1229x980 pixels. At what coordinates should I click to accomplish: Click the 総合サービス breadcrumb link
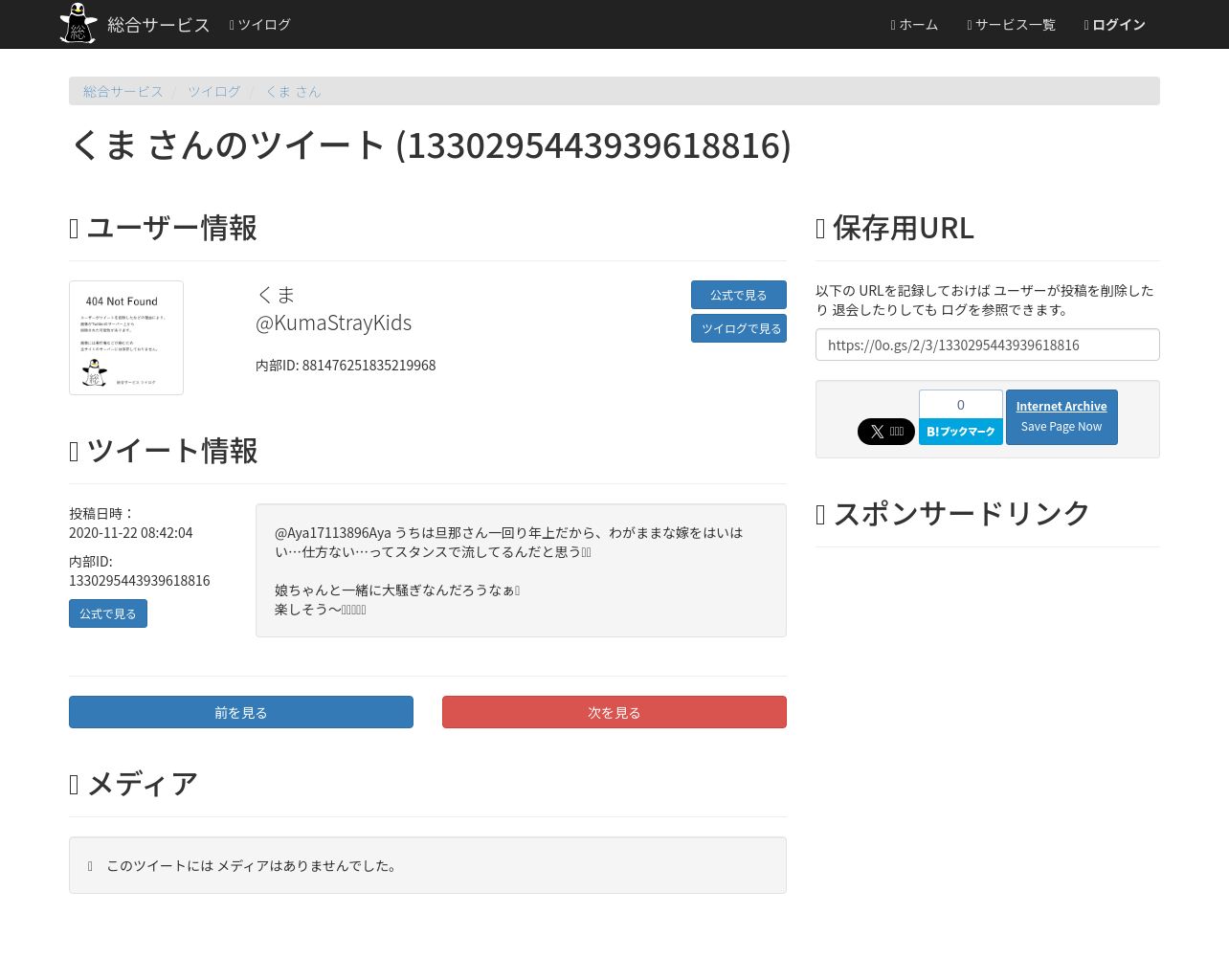(x=123, y=91)
